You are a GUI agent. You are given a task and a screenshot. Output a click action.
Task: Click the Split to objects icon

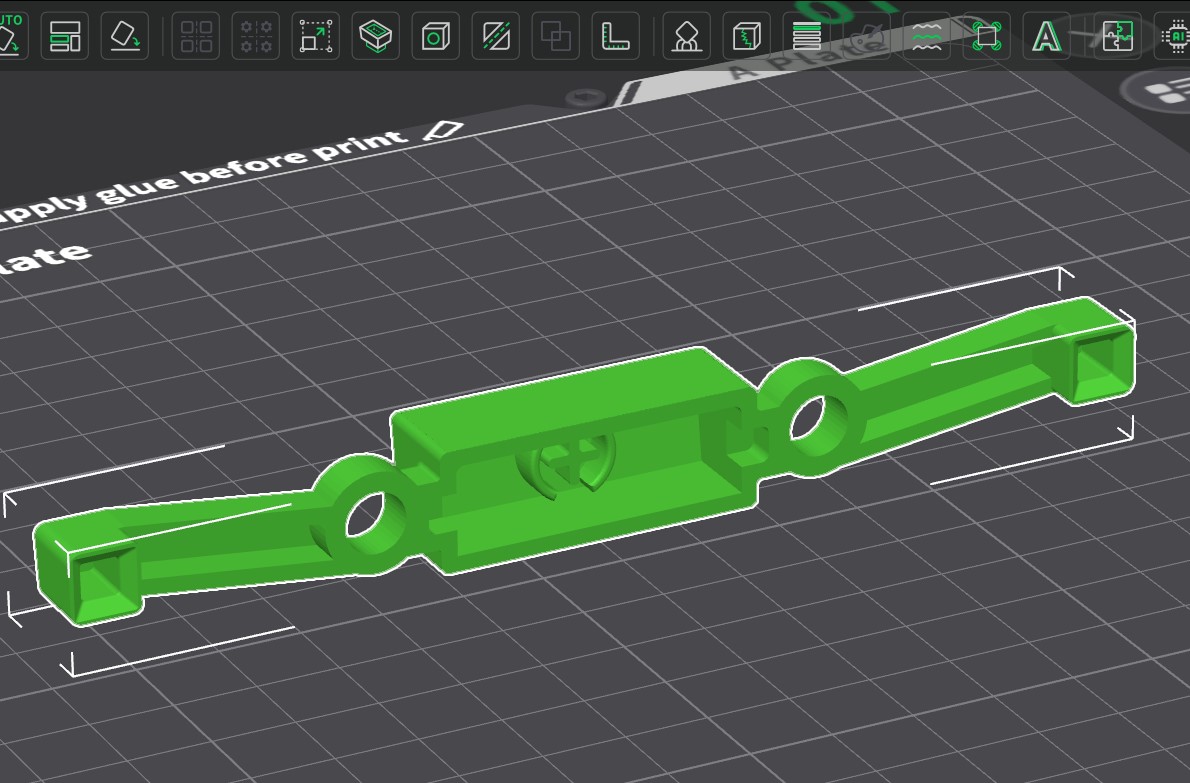click(196, 36)
